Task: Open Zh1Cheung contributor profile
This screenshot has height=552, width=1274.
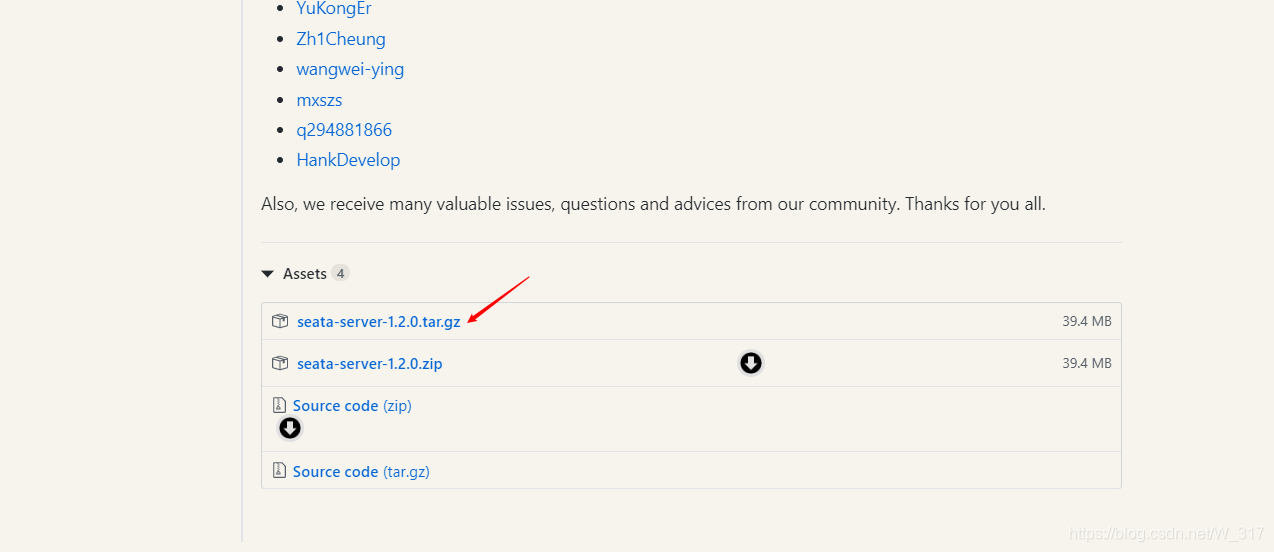Action: (341, 39)
